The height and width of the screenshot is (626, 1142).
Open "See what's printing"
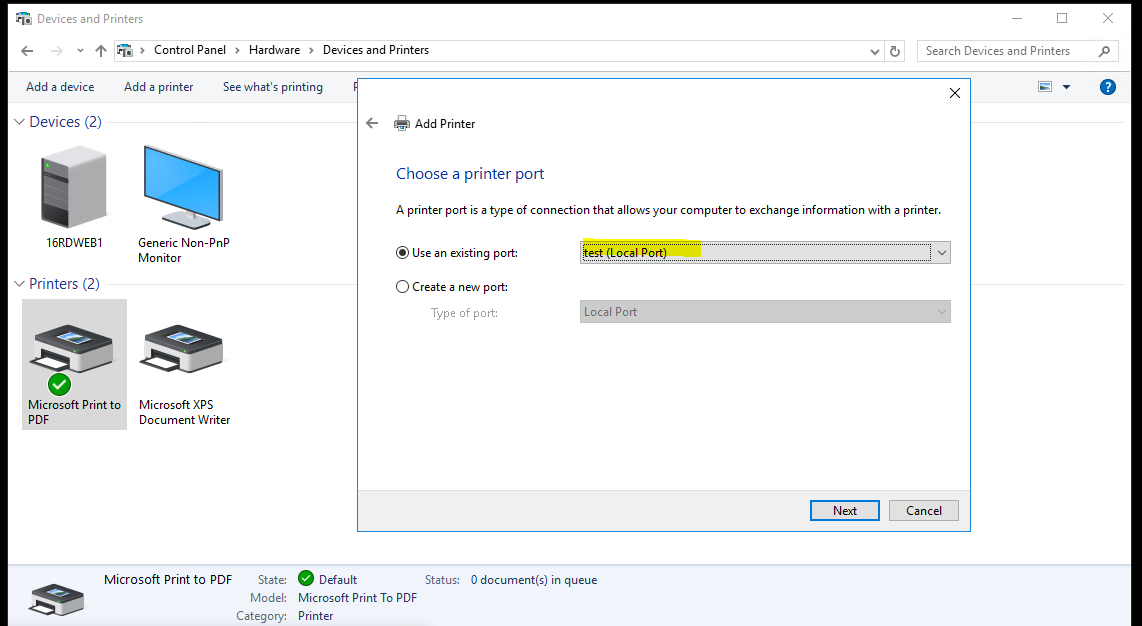(x=272, y=86)
